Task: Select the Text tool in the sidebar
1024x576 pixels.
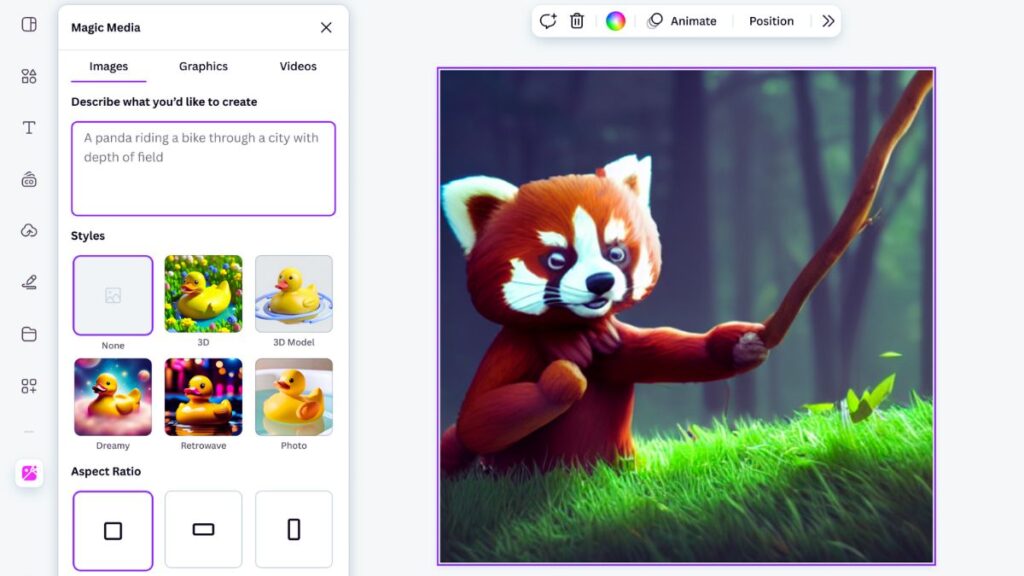Action: pos(27,127)
